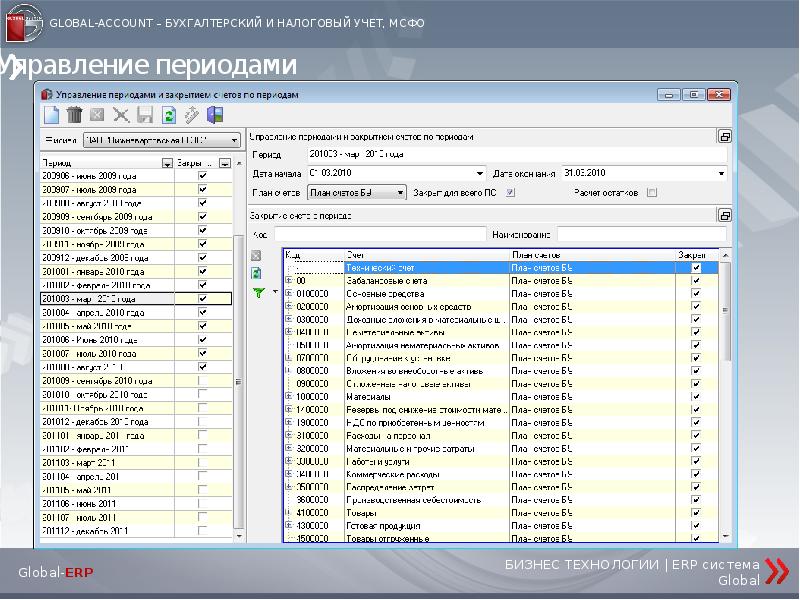Click the green refresh icon in top toolbar
Viewport: 800px width, 600px height.
pyautogui.click(x=169, y=115)
